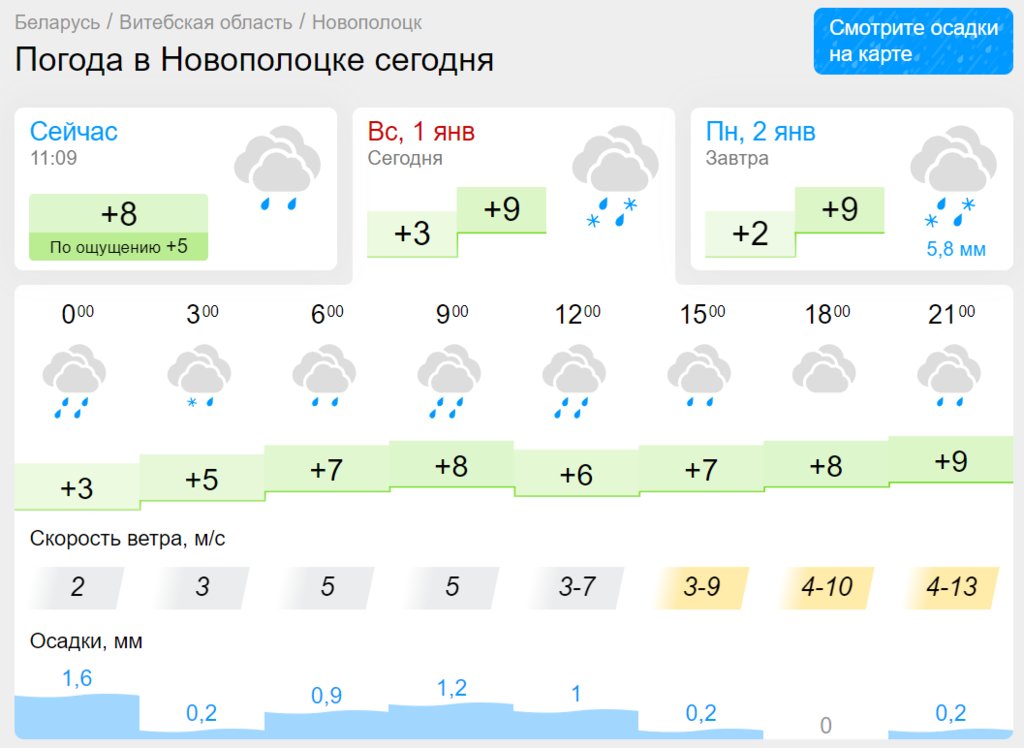Screen dimensions: 1024x748
Task: Click the cloudy icon at 18:00
Action: coord(824,370)
